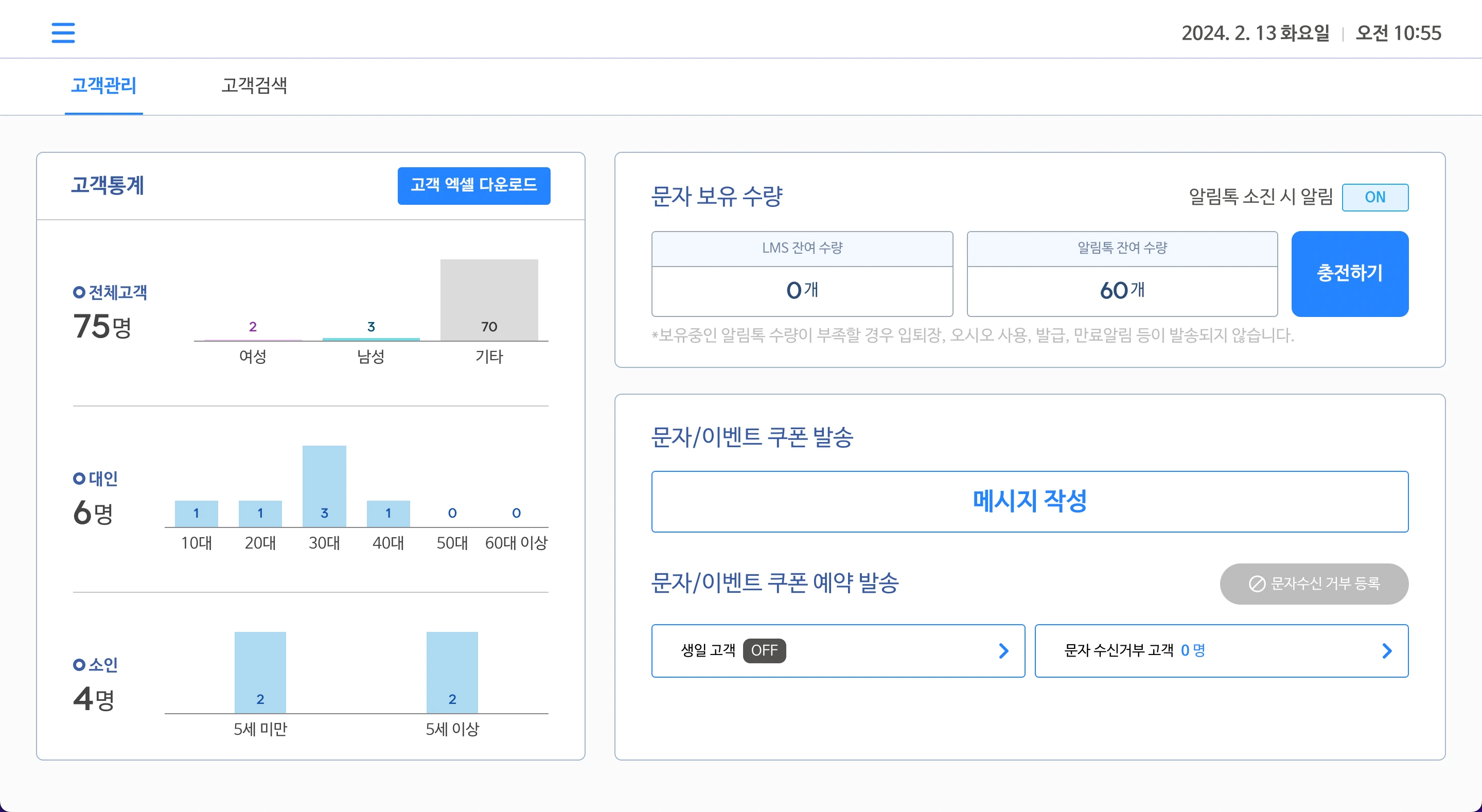Click the 문자 수신거부 고객 0 명 text
The height and width of the screenshot is (812, 1482).
tap(1135, 650)
